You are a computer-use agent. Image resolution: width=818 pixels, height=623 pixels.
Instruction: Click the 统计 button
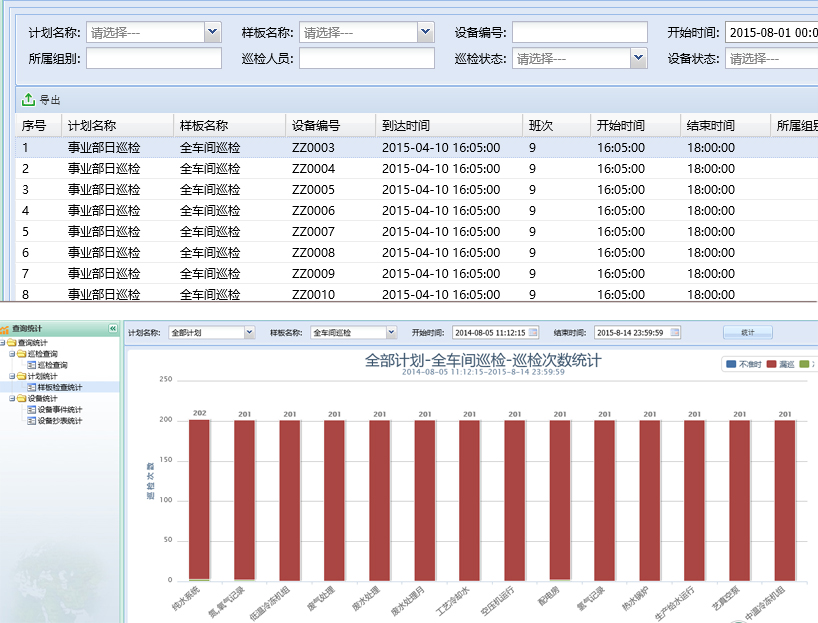coord(748,332)
